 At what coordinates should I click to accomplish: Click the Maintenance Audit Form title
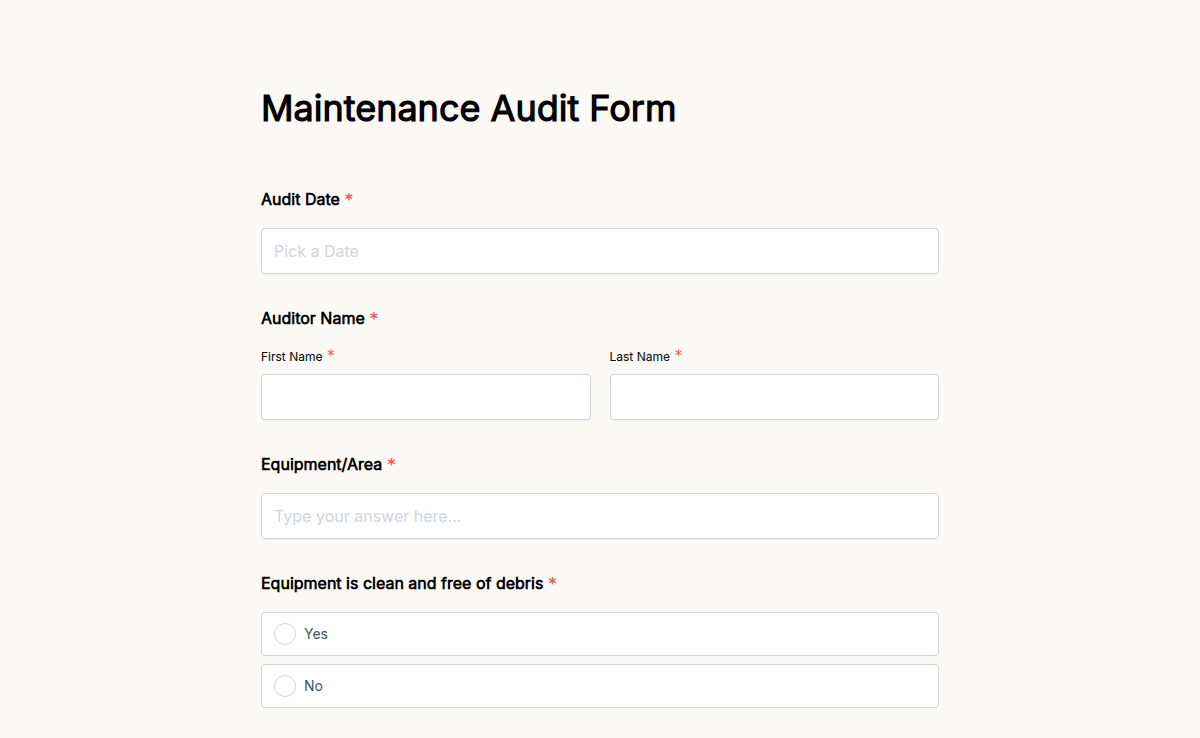coord(468,108)
